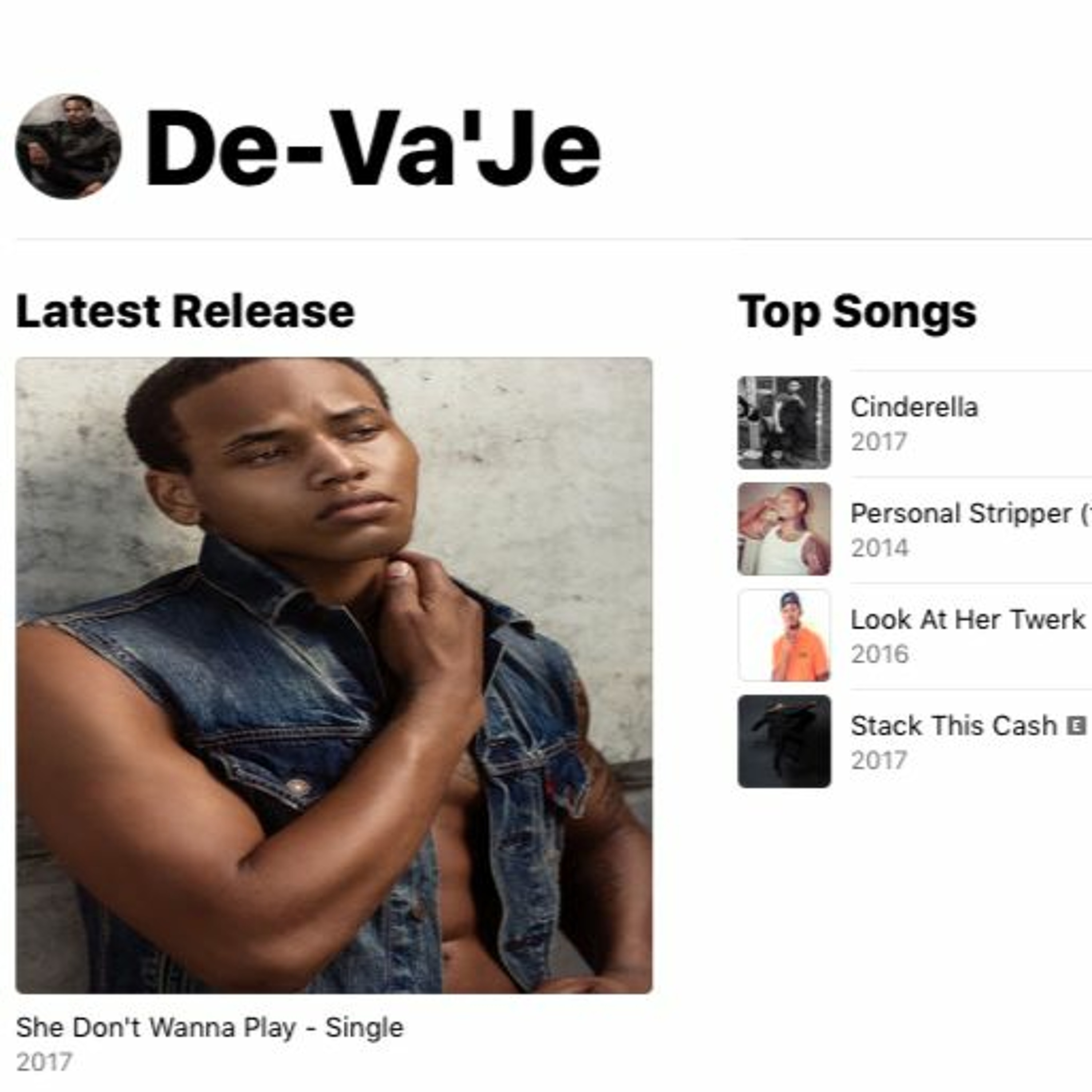Open the Top Songs section heading
The width and height of the screenshot is (1092, 1092).
coord(858,312)
